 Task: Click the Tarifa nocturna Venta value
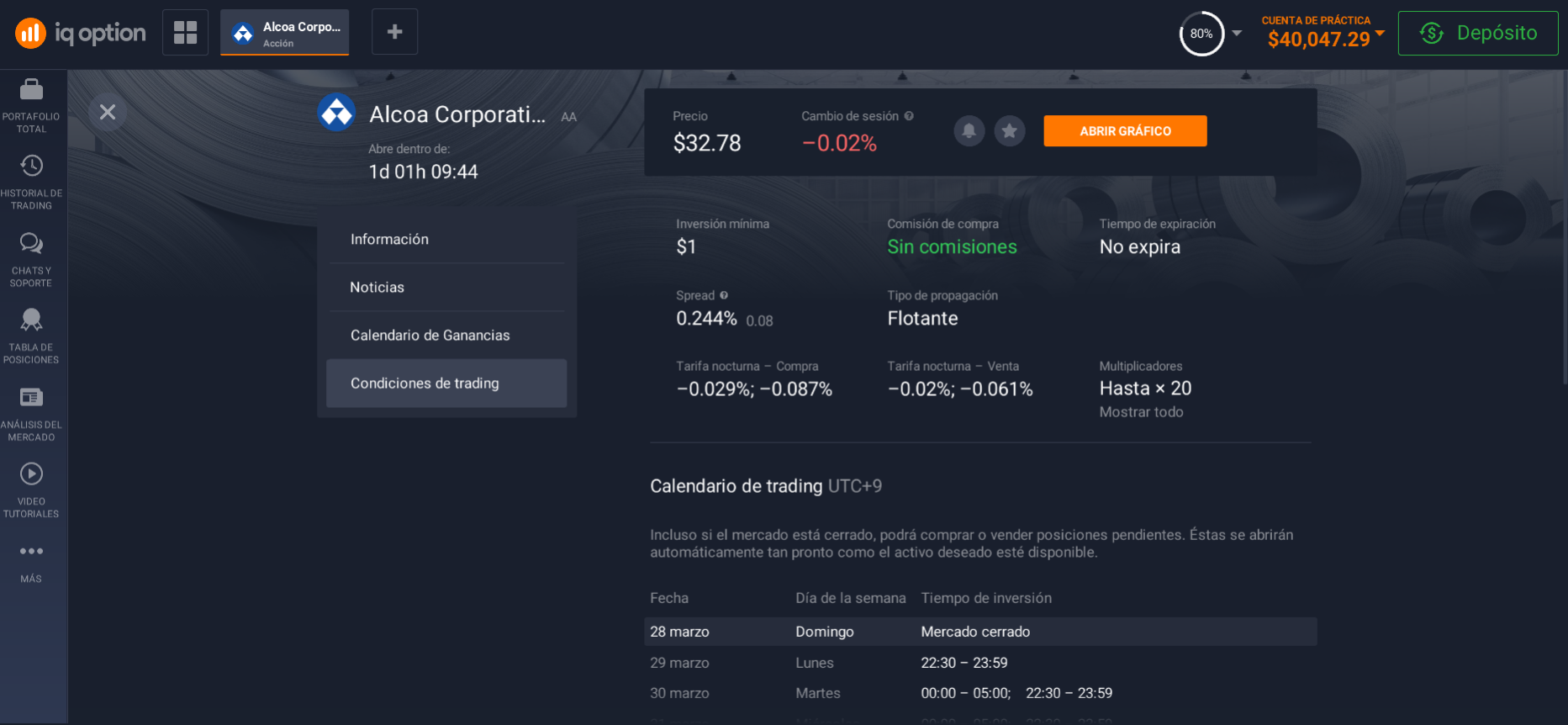(x=960, y=389)
